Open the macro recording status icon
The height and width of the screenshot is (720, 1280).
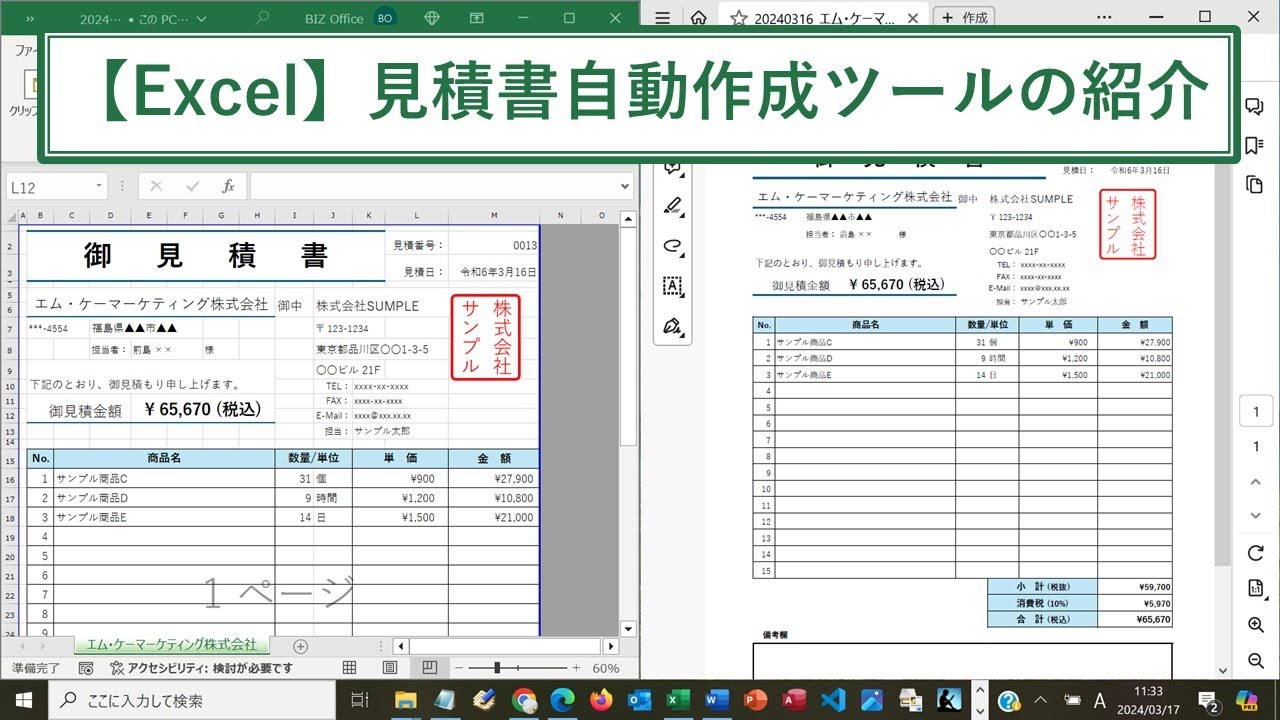pos(86,668)
